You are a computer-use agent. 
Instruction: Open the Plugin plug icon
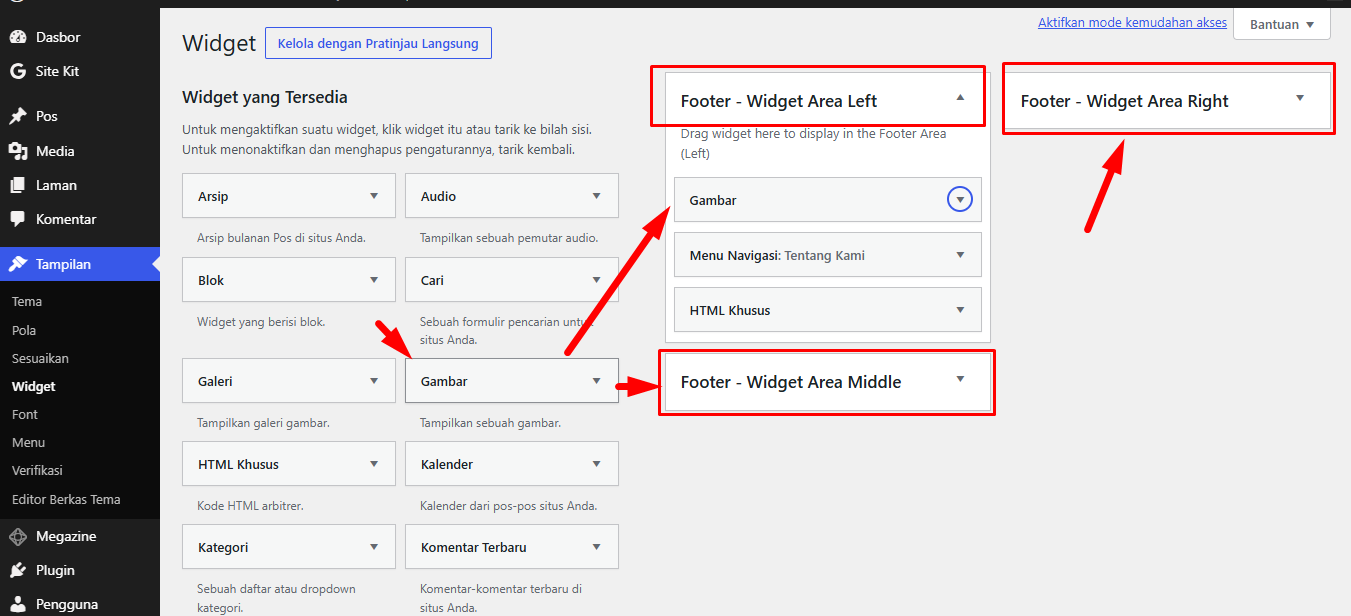(x=18, y=570)
